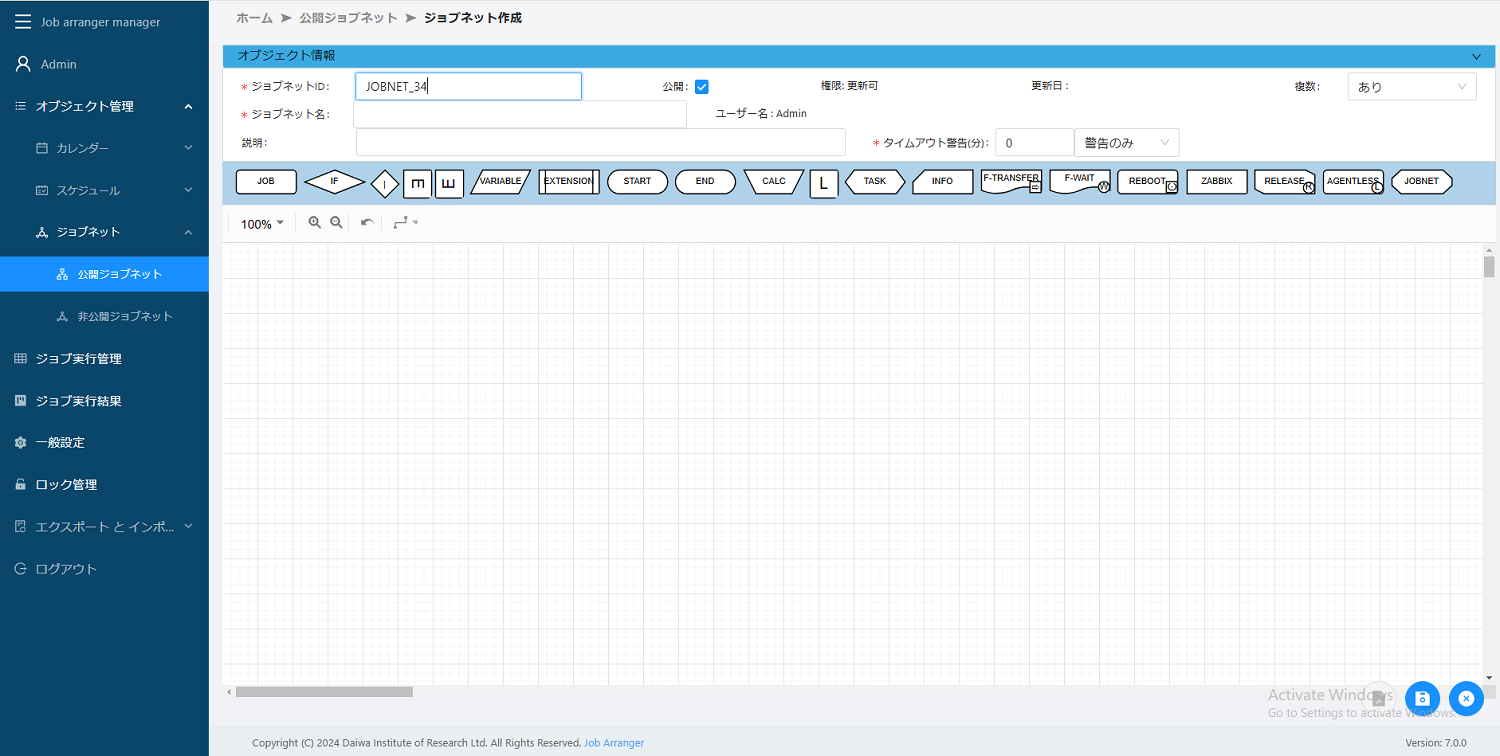This screenshot has height=756, width=1500.
Task: Open the 100% zoom level dropdown
Action: tap(260, 222)
